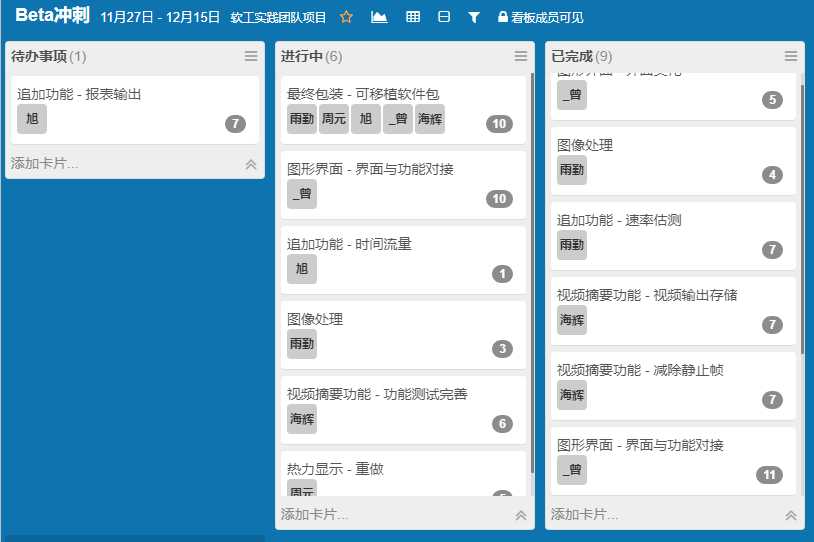
Task: Click the lock visibility icon
Action: pos(503,17)
